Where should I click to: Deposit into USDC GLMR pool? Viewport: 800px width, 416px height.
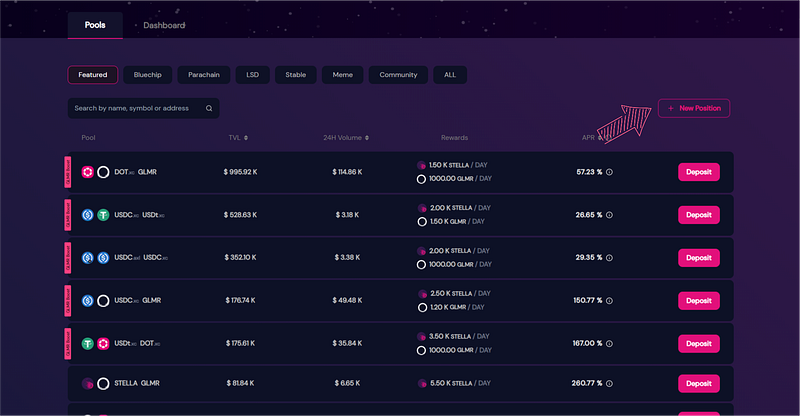coord(698,301)
